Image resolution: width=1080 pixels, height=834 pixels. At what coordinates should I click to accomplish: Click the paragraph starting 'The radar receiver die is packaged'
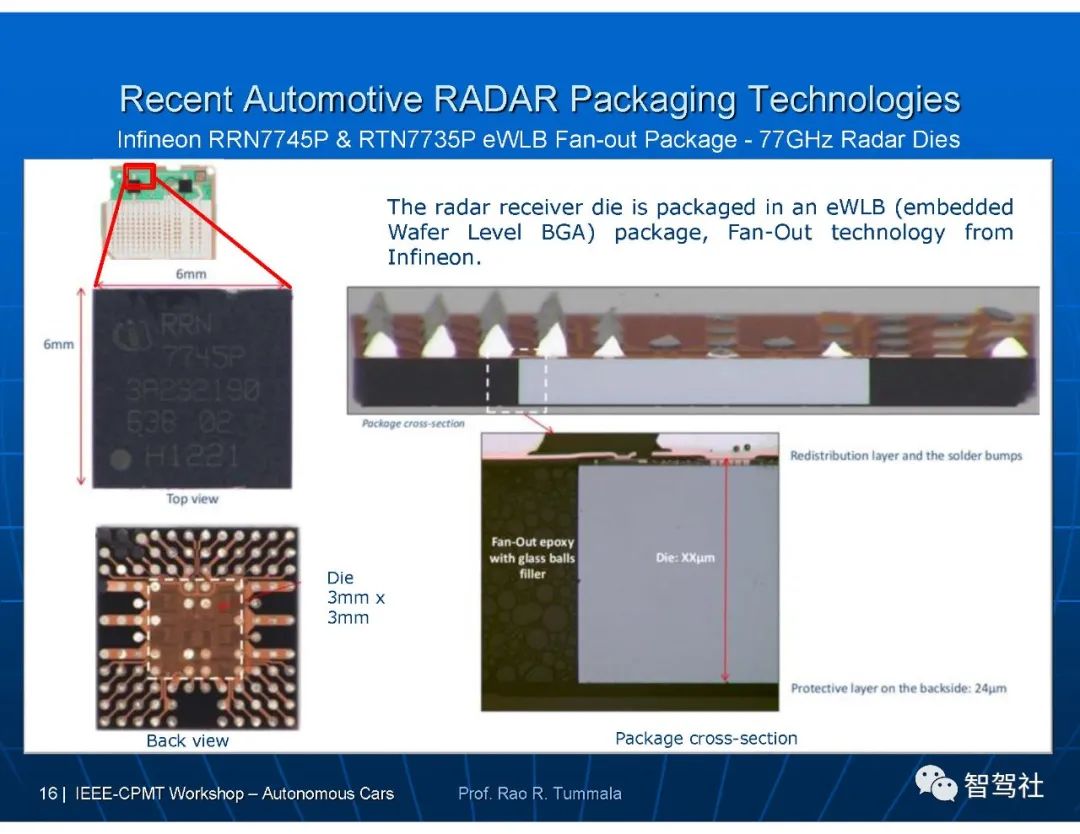pos(700,232)
